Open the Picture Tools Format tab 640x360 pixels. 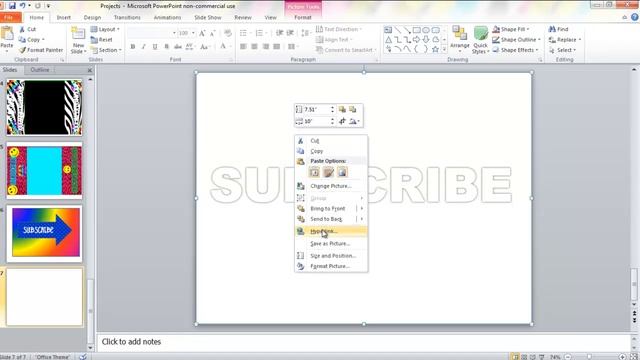coord(303,18)
